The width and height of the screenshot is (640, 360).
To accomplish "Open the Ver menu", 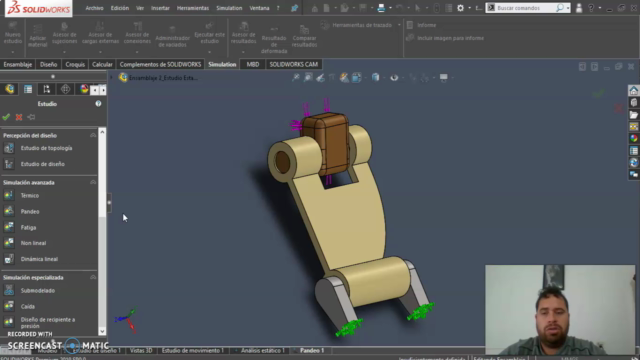I will (140, 8).
